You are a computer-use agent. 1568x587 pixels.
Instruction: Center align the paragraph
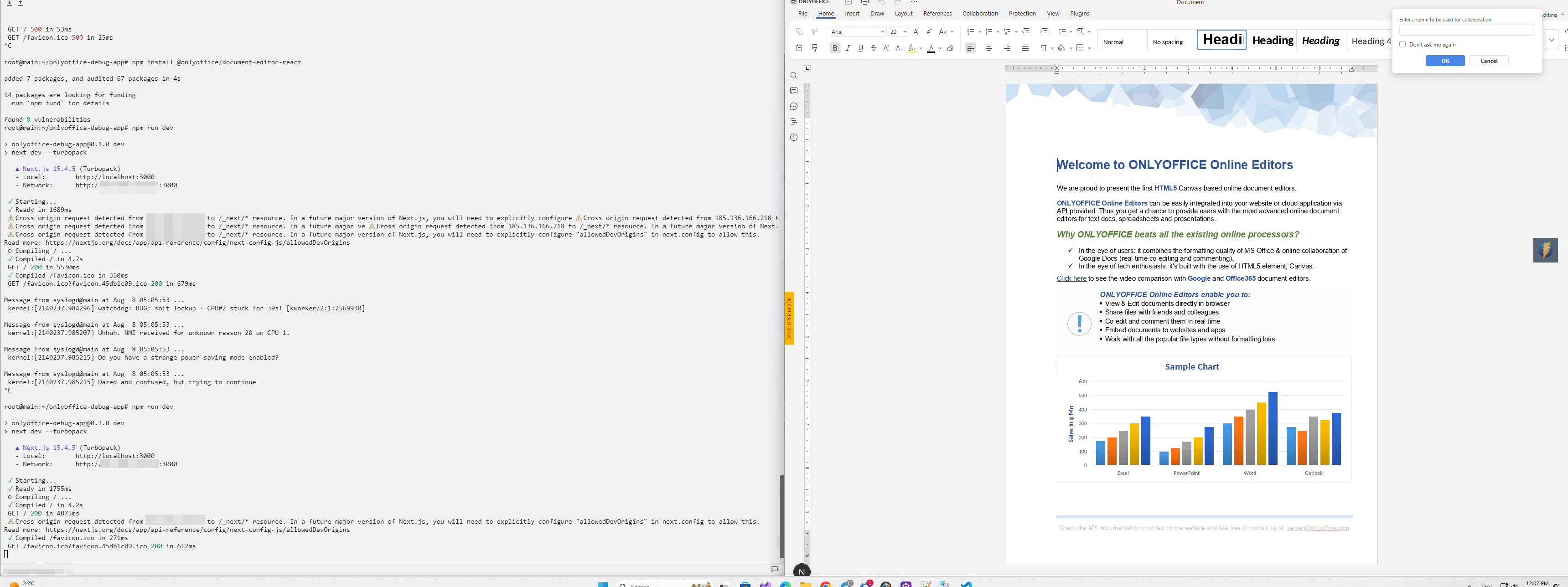989,48
